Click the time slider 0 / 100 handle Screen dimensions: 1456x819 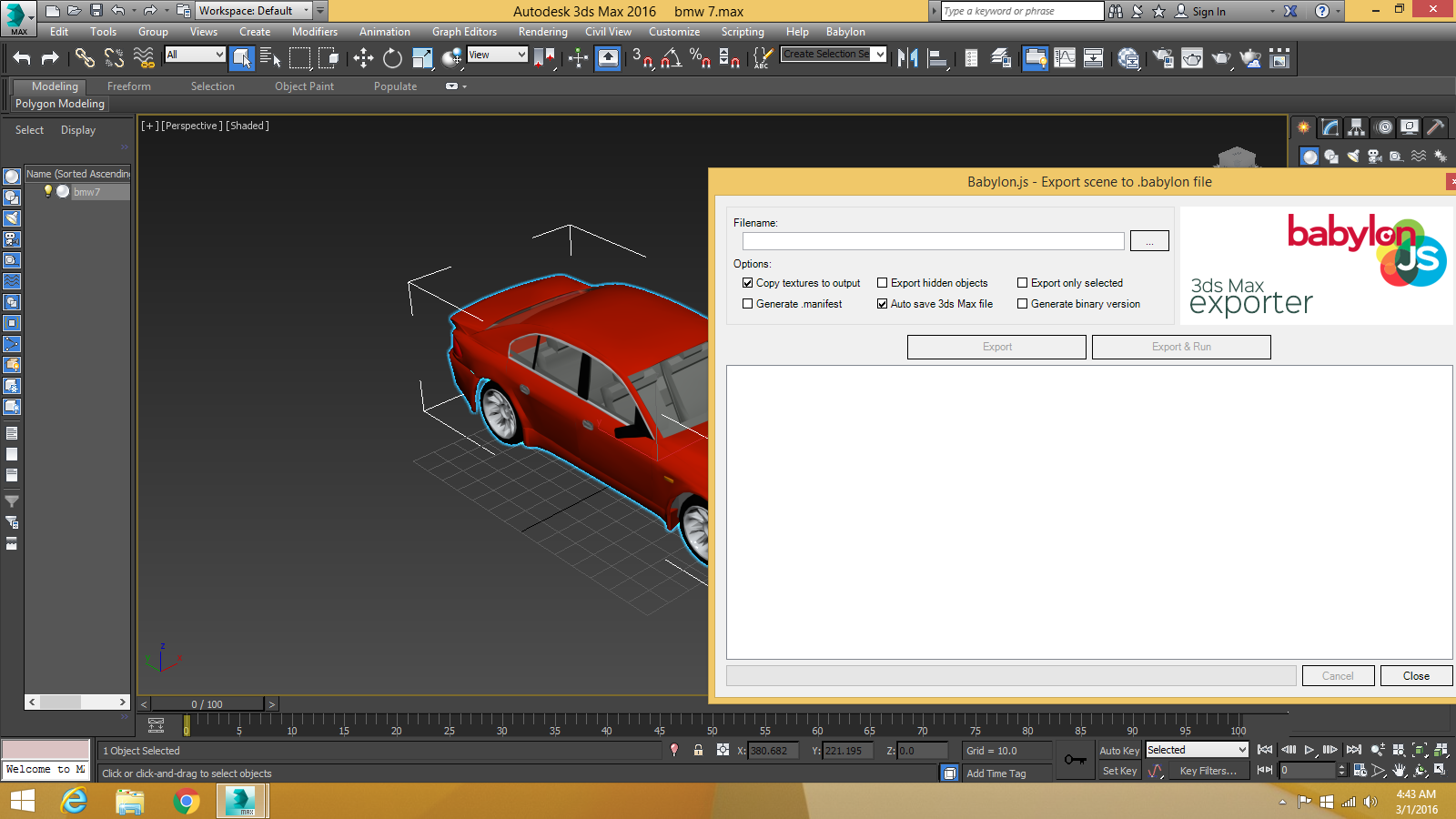(x=207, y=704)
